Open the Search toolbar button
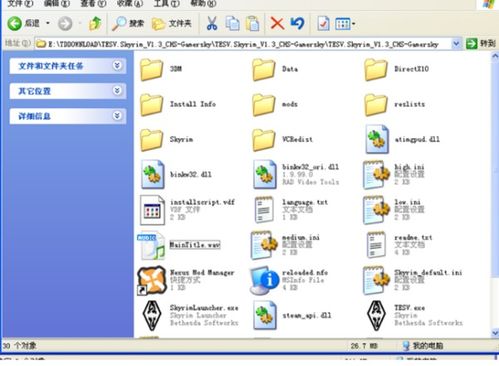 [128, 23]
